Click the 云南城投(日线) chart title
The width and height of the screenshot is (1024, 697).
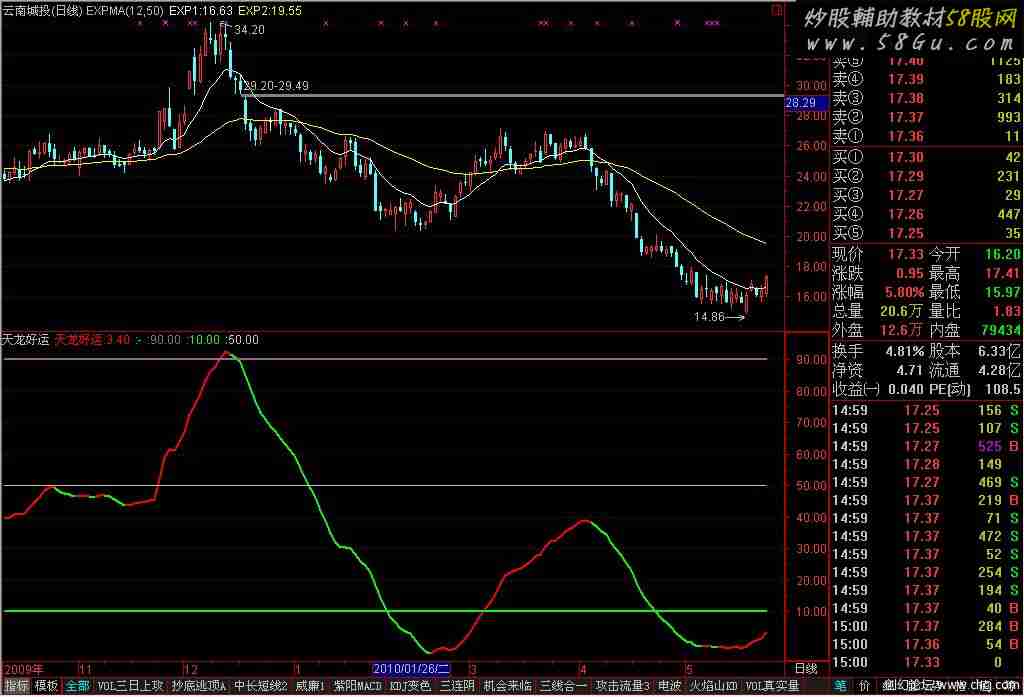(42, 9)
